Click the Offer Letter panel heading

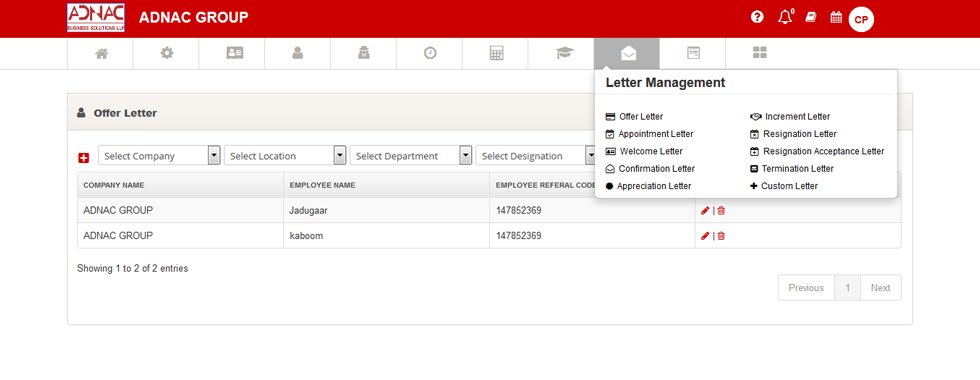click(125, 113)
